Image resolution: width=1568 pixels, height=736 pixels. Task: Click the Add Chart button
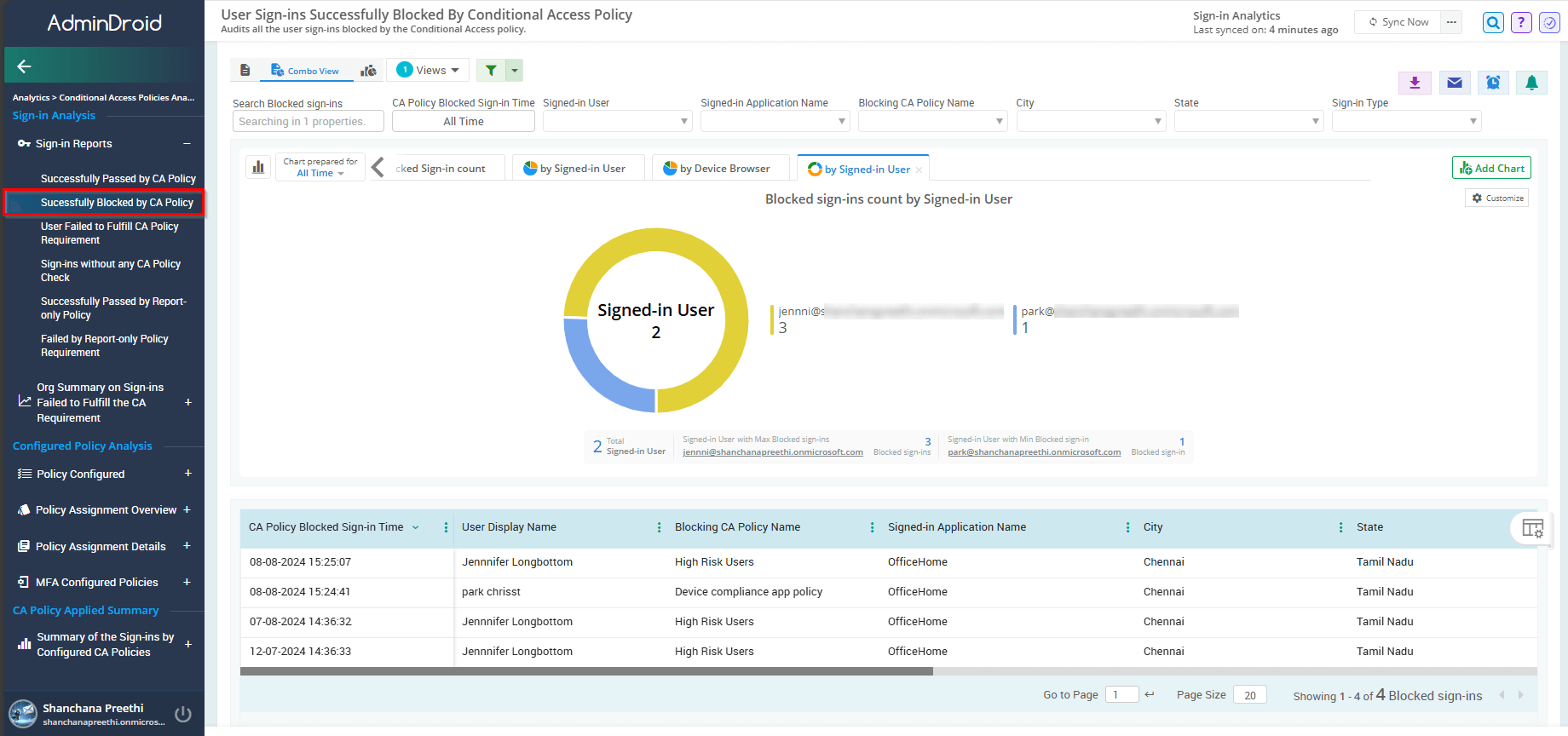point(1491,168)
